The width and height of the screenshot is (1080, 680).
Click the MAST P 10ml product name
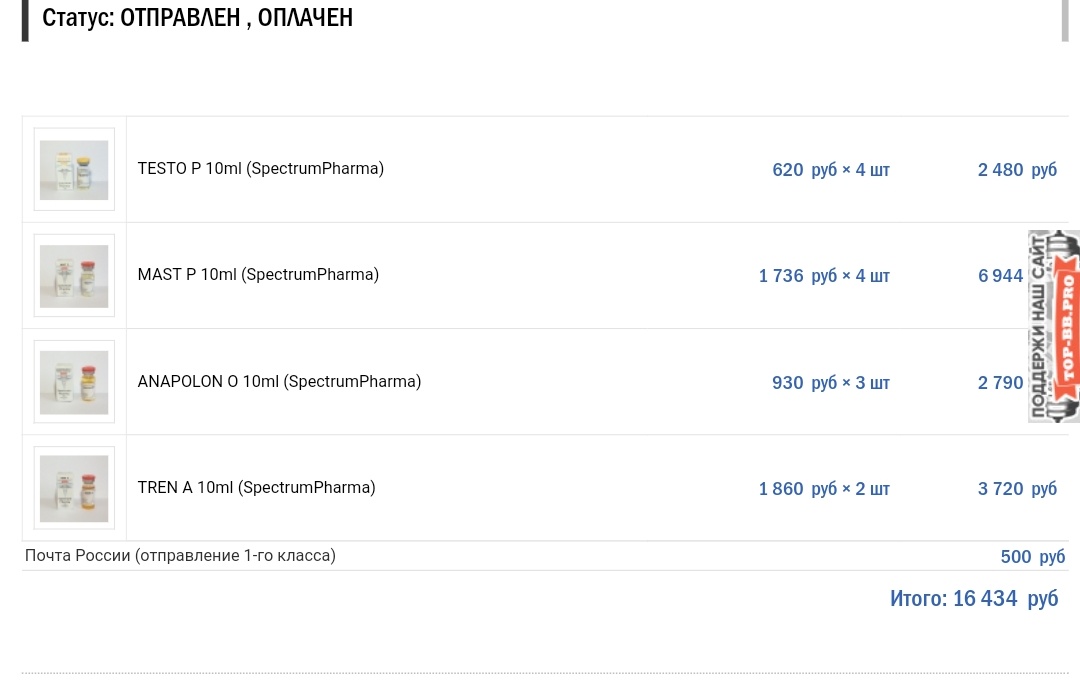point(258,275)
